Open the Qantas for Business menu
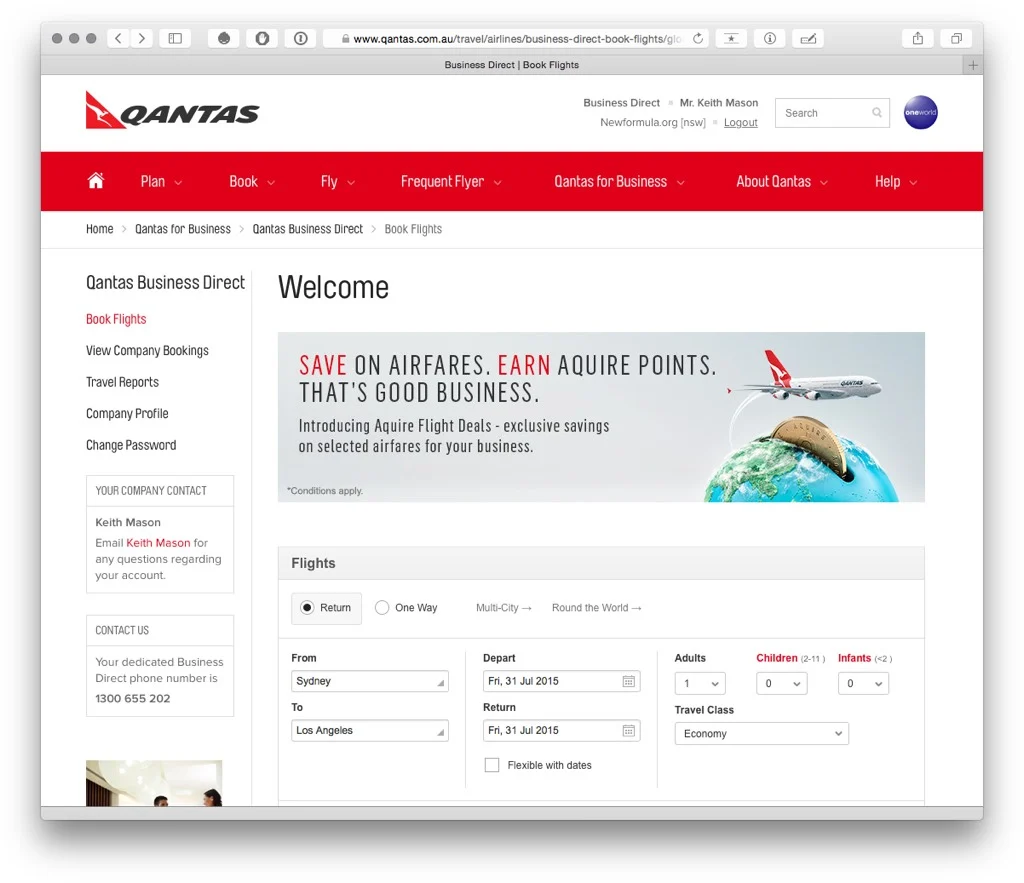1024x883 pixels. 619,182
